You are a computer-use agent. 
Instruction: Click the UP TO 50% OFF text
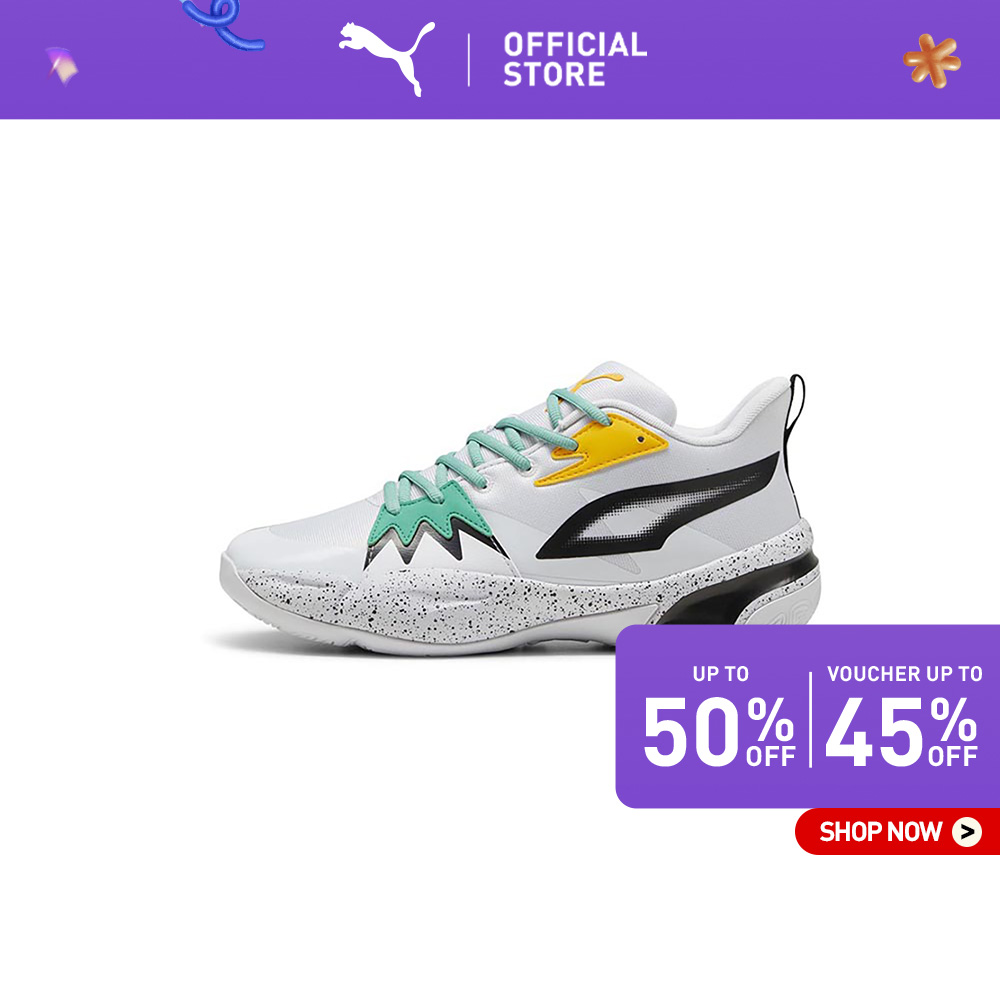point(719,716)
